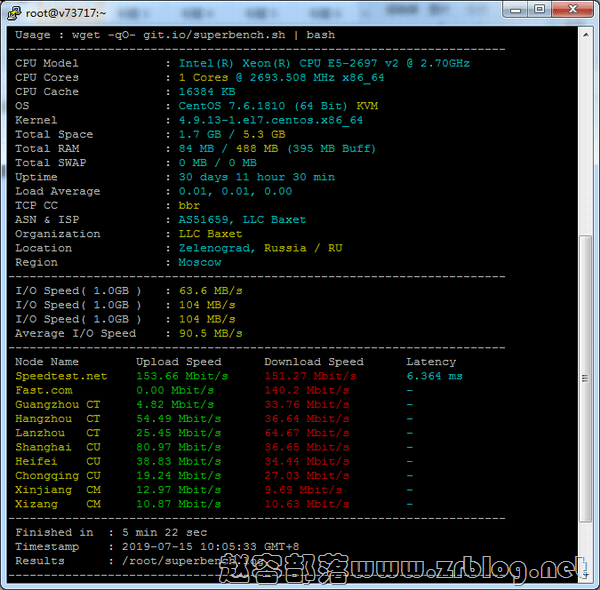
Task: Click the superbench.sh usage command line
Action: [175, 35]
